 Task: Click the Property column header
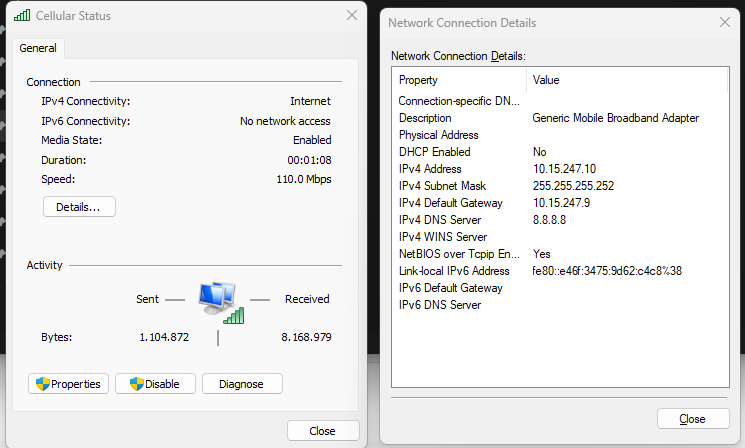tap(458, 80)
